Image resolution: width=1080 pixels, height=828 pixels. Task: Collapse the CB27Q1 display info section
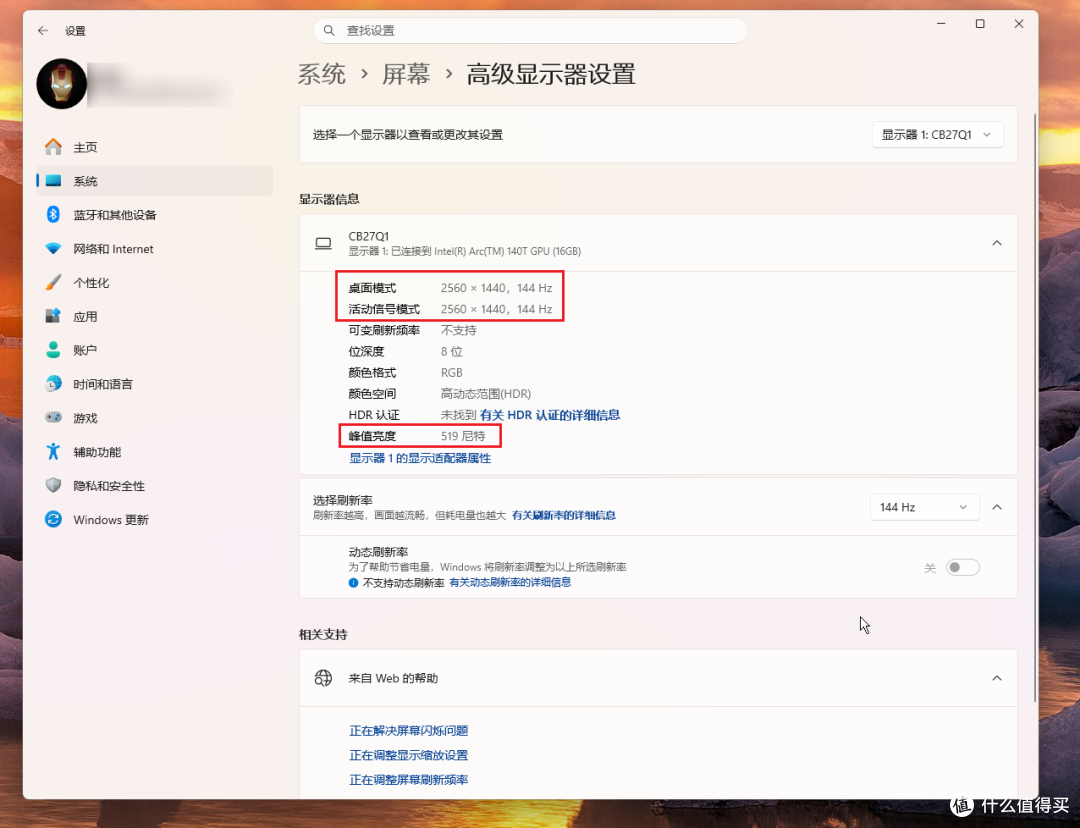997,242
